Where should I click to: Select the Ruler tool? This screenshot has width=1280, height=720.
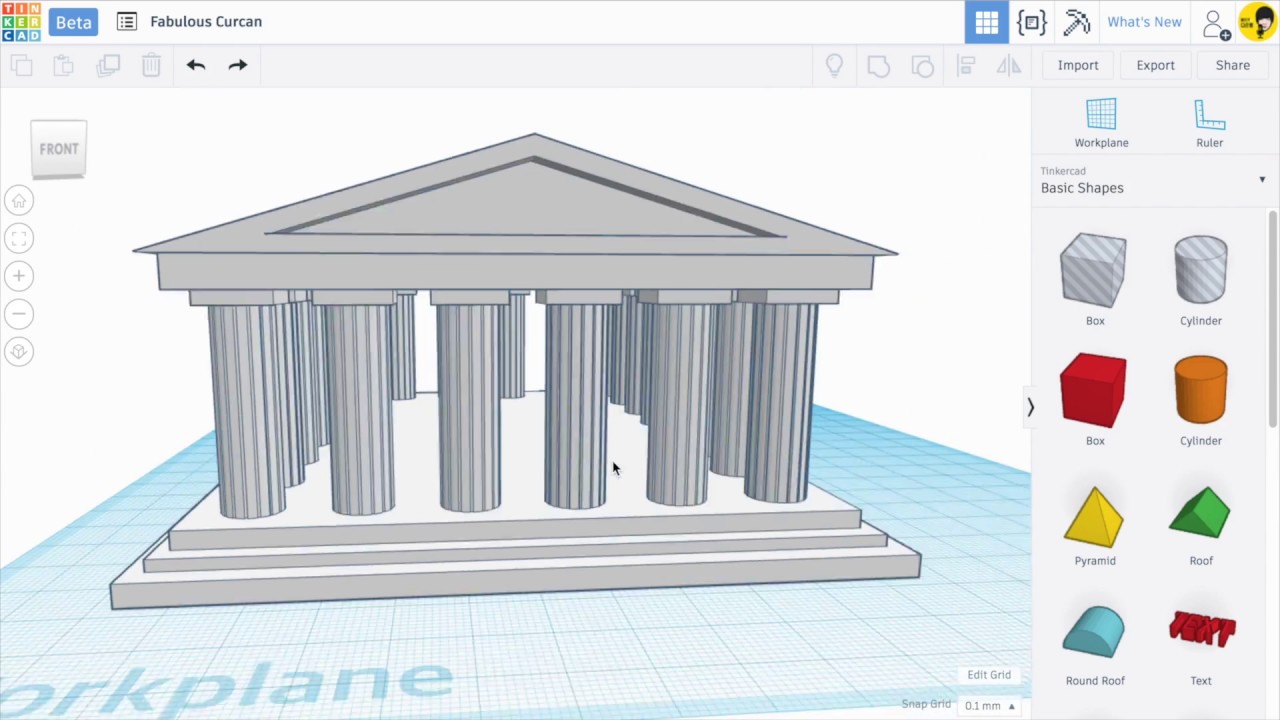(1209, 124)
